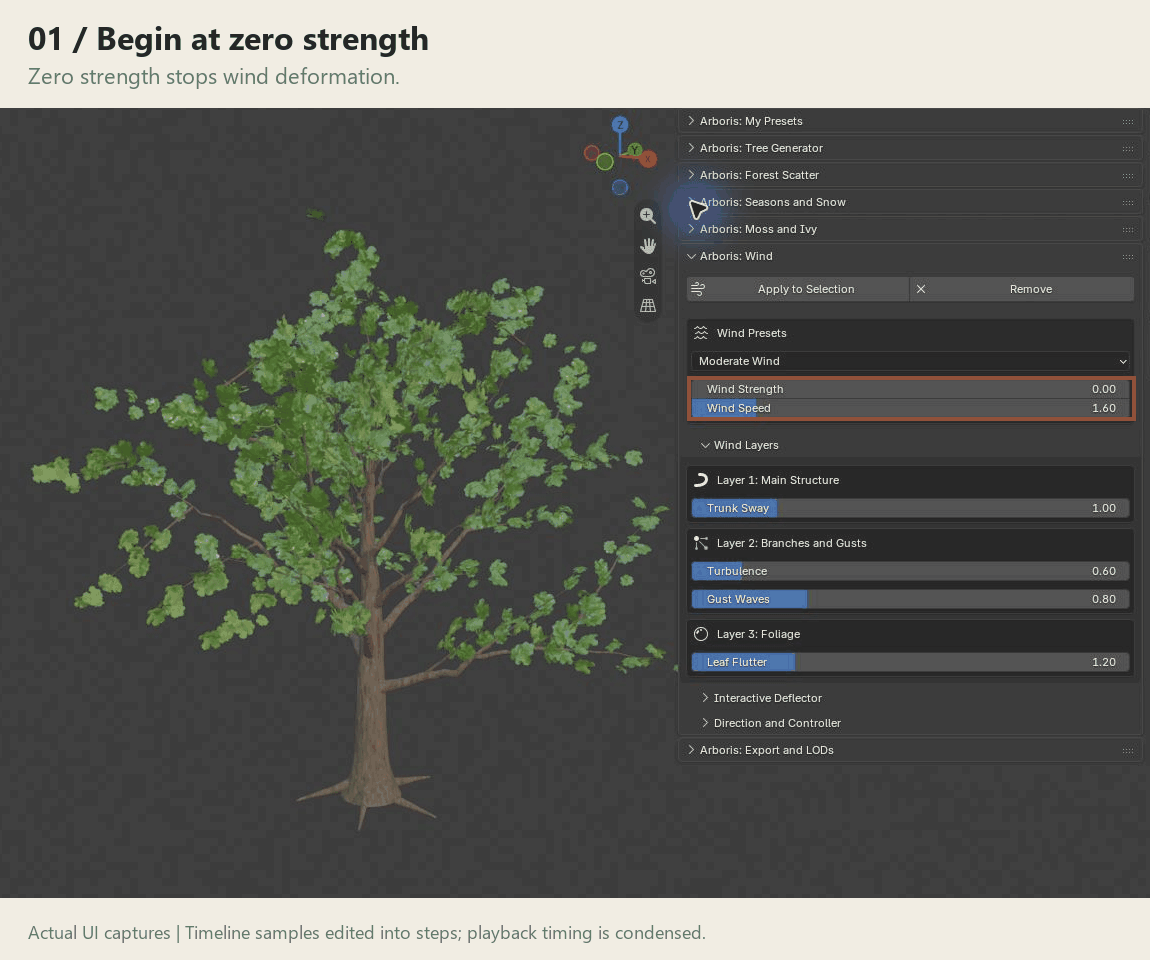
Task: Click the blue Z axis gizmo handle
Action: [620, 125]
